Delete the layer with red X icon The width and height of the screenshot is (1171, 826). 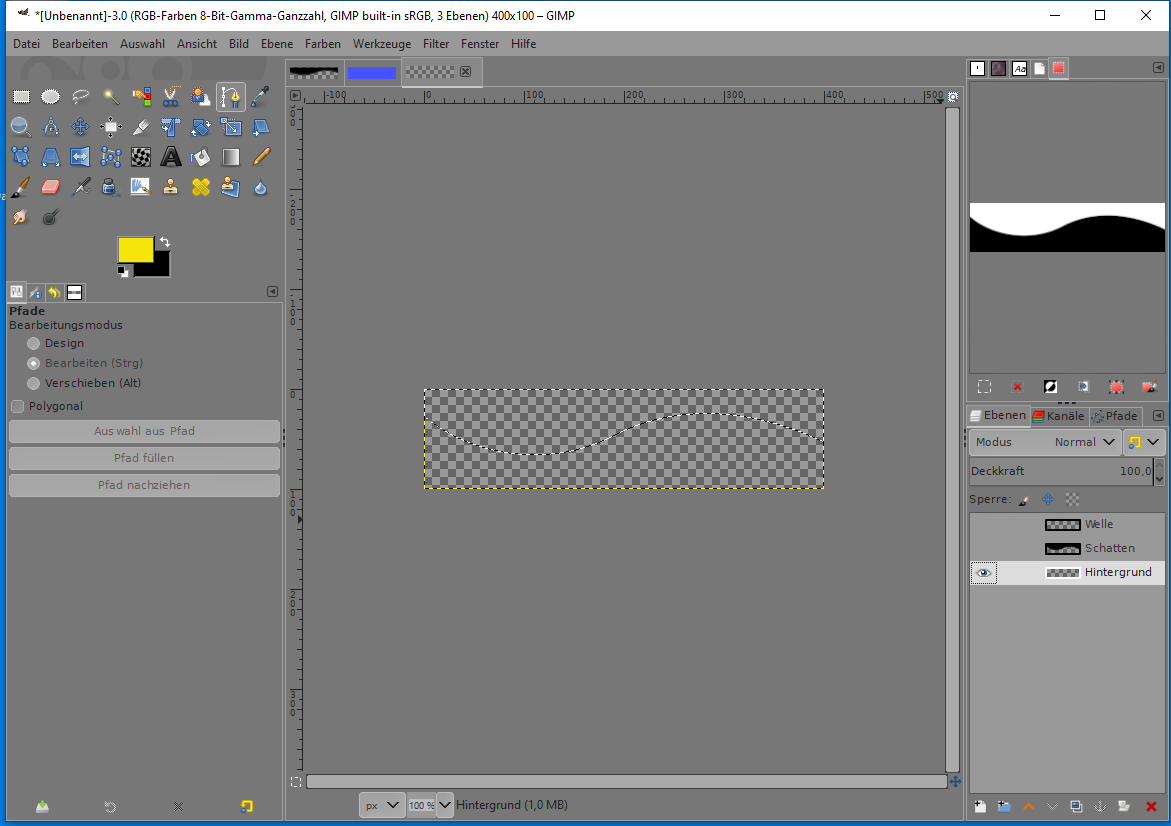pos(1151,806)
